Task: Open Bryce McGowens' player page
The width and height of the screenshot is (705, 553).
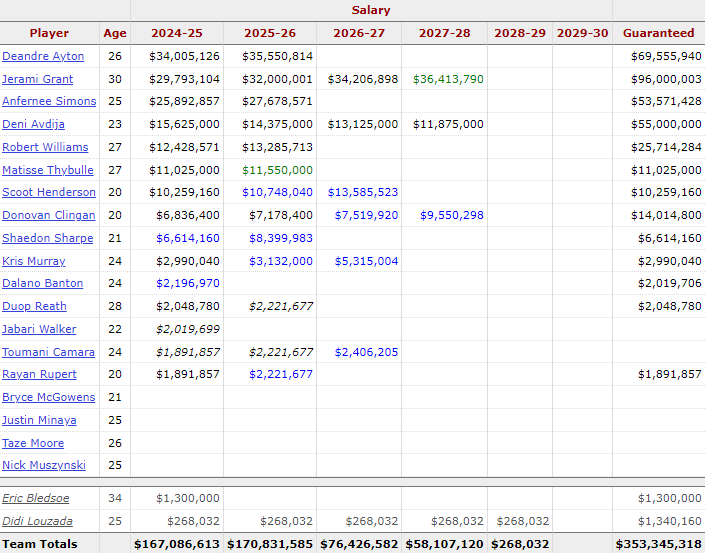Action: pyautogui.click(x=49, y=397)
